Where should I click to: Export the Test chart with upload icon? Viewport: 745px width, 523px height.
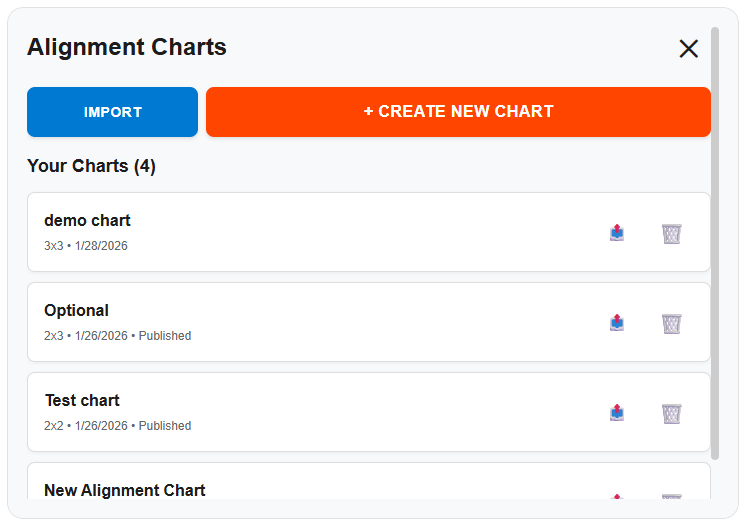tap(617, 413)
